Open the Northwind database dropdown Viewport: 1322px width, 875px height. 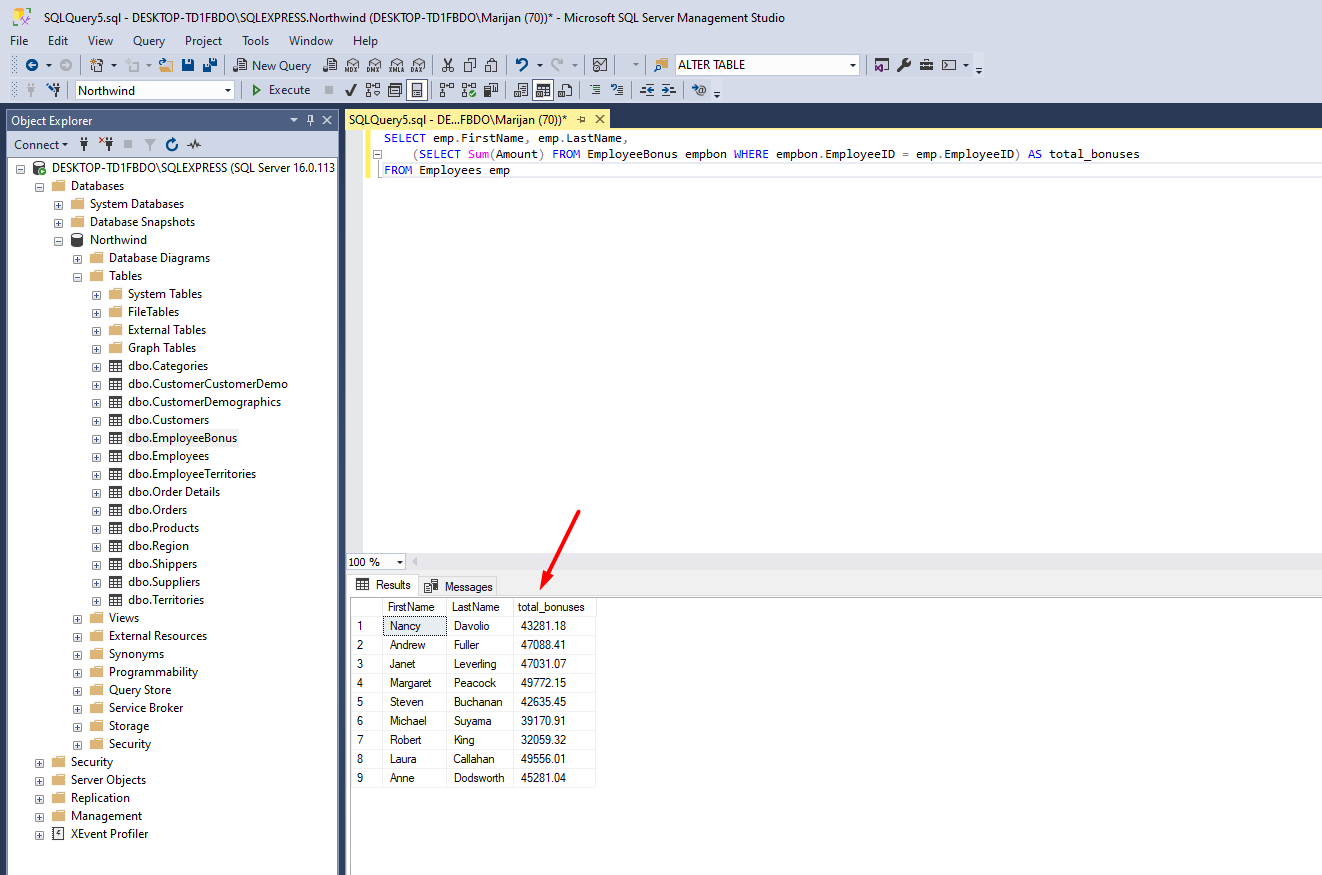coord(228,90)
